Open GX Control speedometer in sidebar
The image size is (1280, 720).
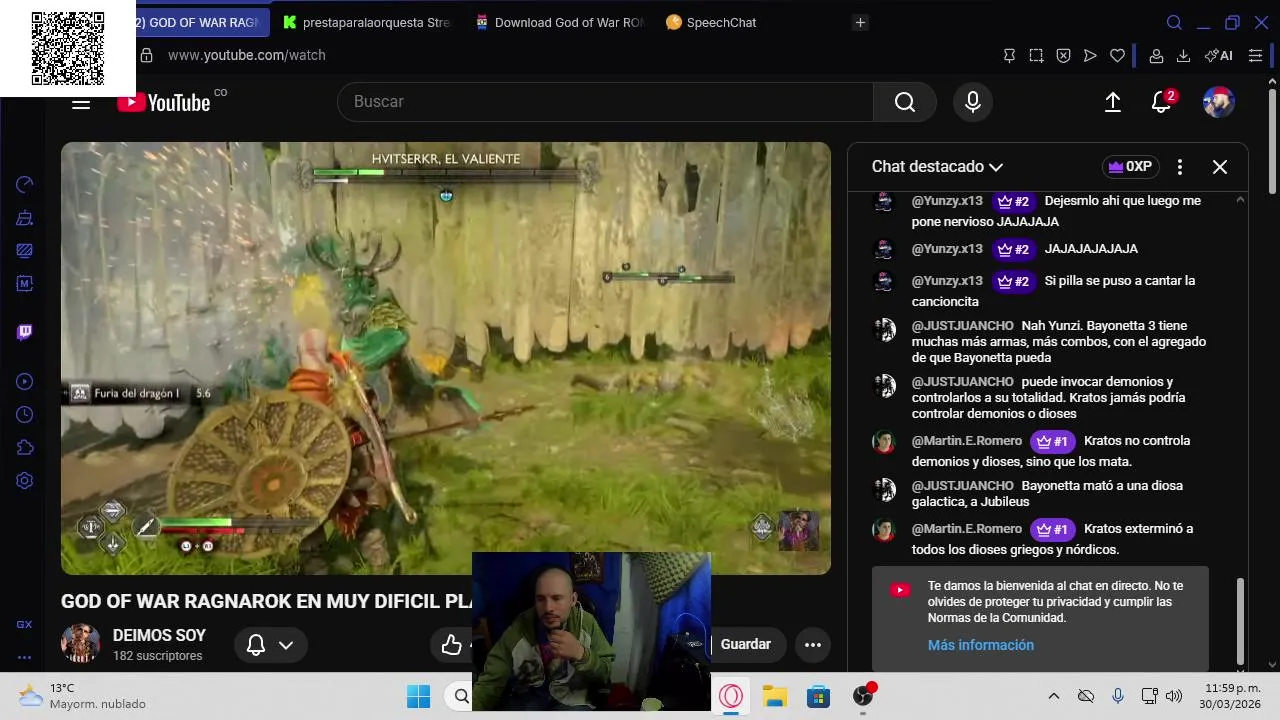pos(25,184)
